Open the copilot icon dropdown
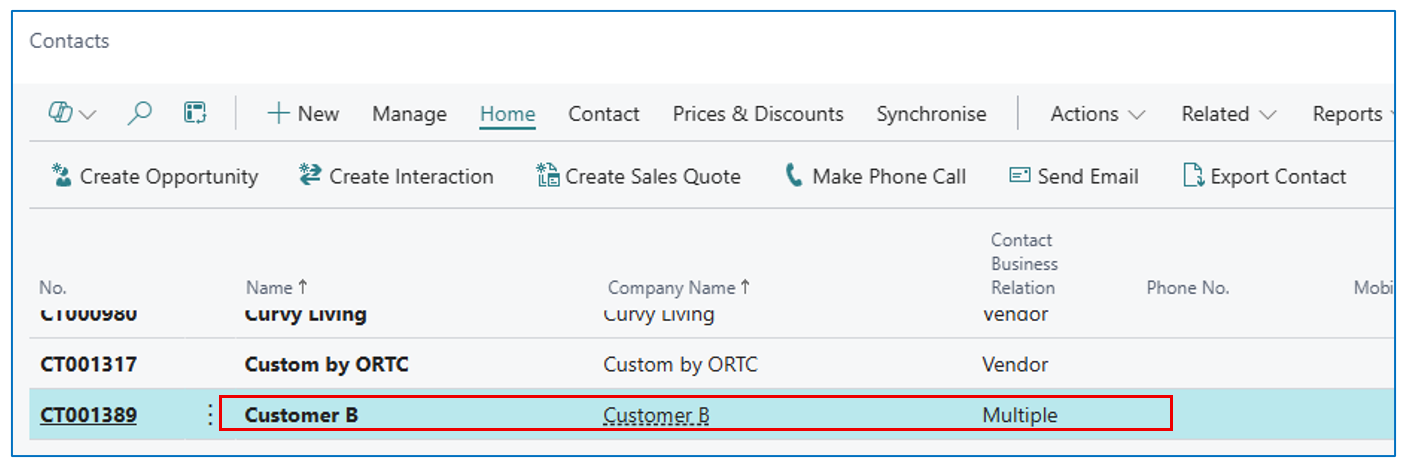The image size is (1404, 464). [x=73, y=114]
